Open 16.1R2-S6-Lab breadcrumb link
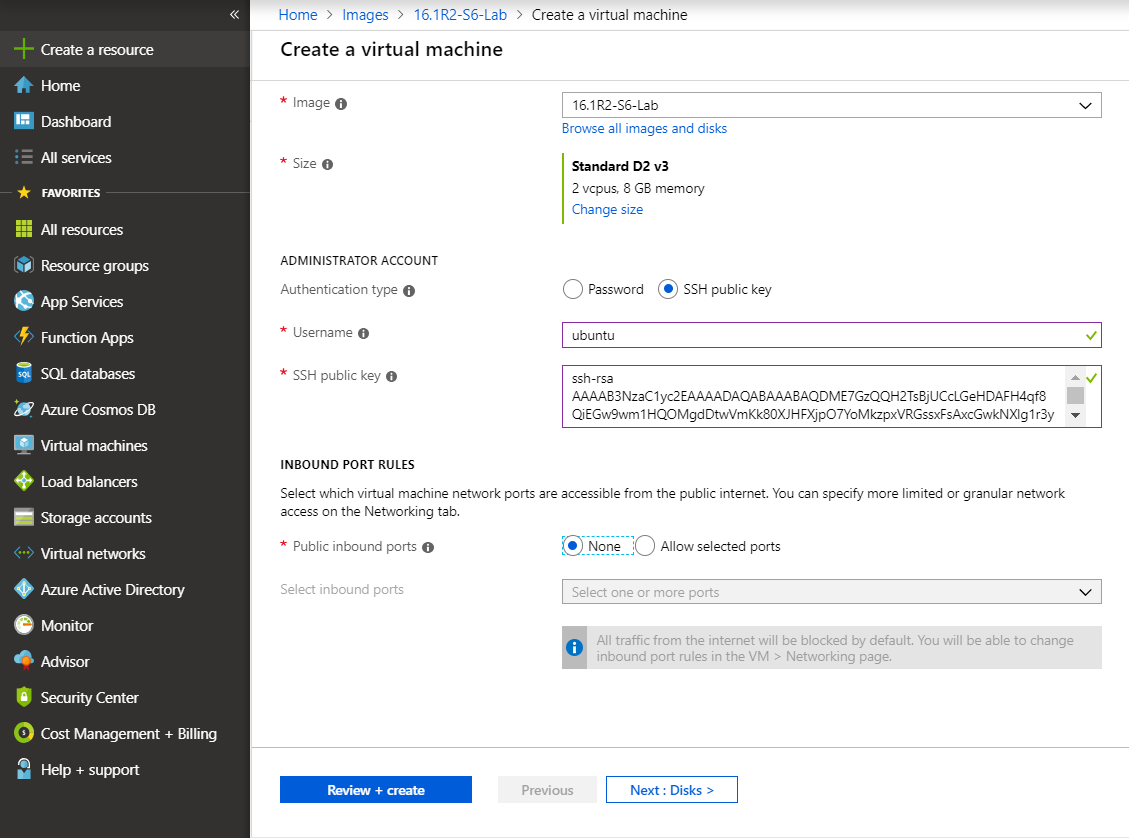This screenshot has width=1129, height=838. (460, 14)
